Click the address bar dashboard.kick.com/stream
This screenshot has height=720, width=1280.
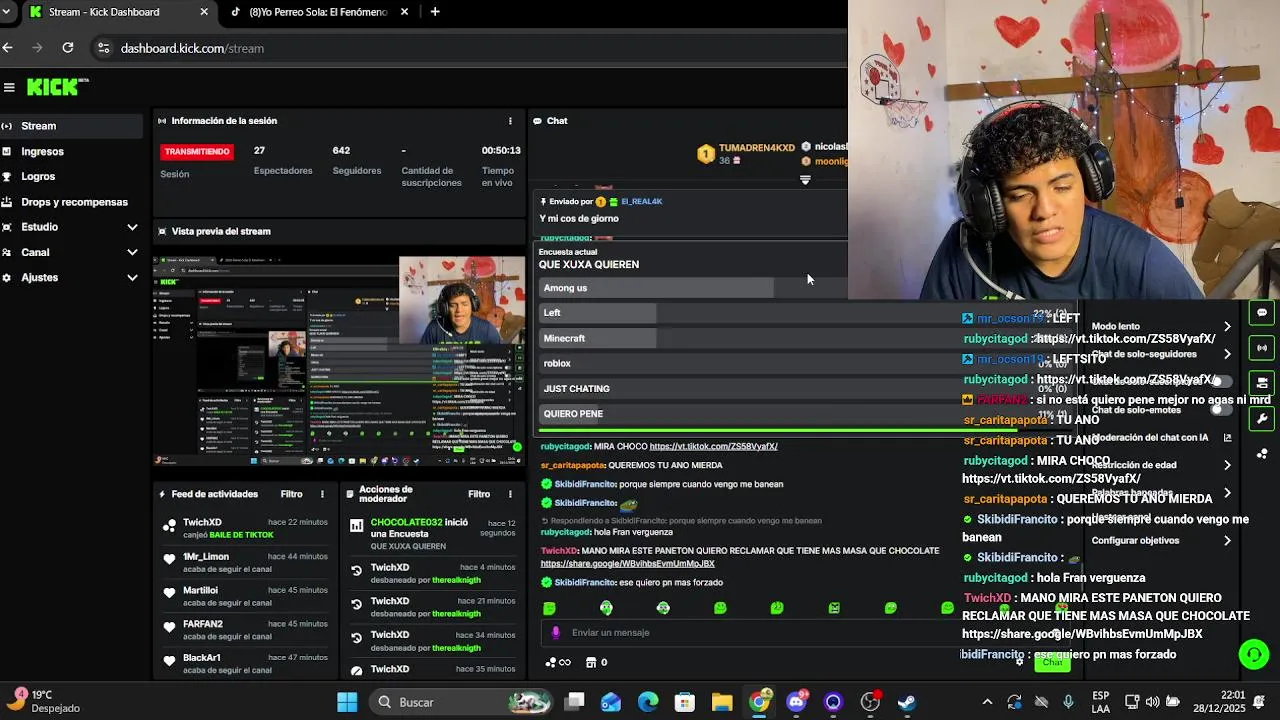click(x=192, y=48)
